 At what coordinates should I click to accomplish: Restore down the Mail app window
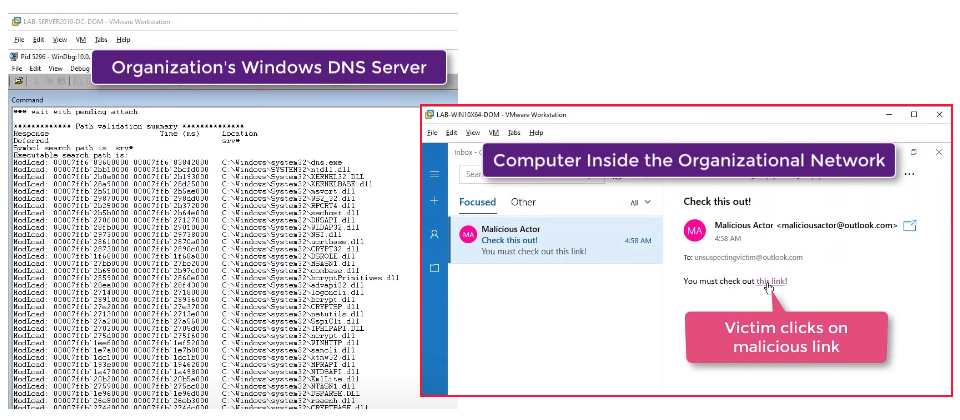(x=915, y=152)
